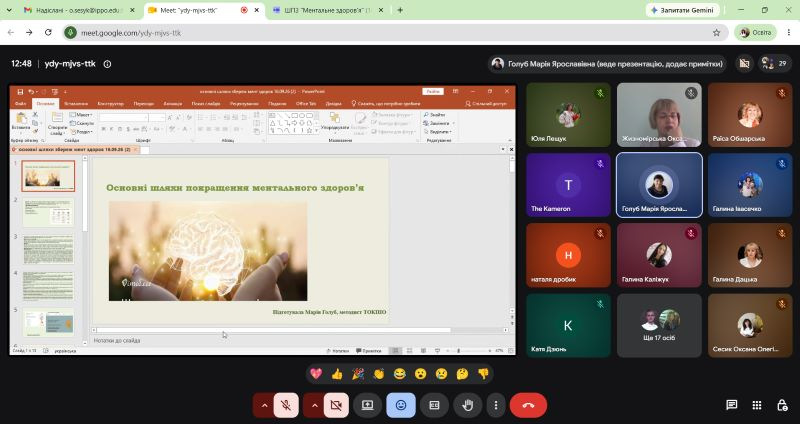This screenshot has width=800, height=424.
Task: Show the participants list with 29 people
Action: [x=774, y=64]
